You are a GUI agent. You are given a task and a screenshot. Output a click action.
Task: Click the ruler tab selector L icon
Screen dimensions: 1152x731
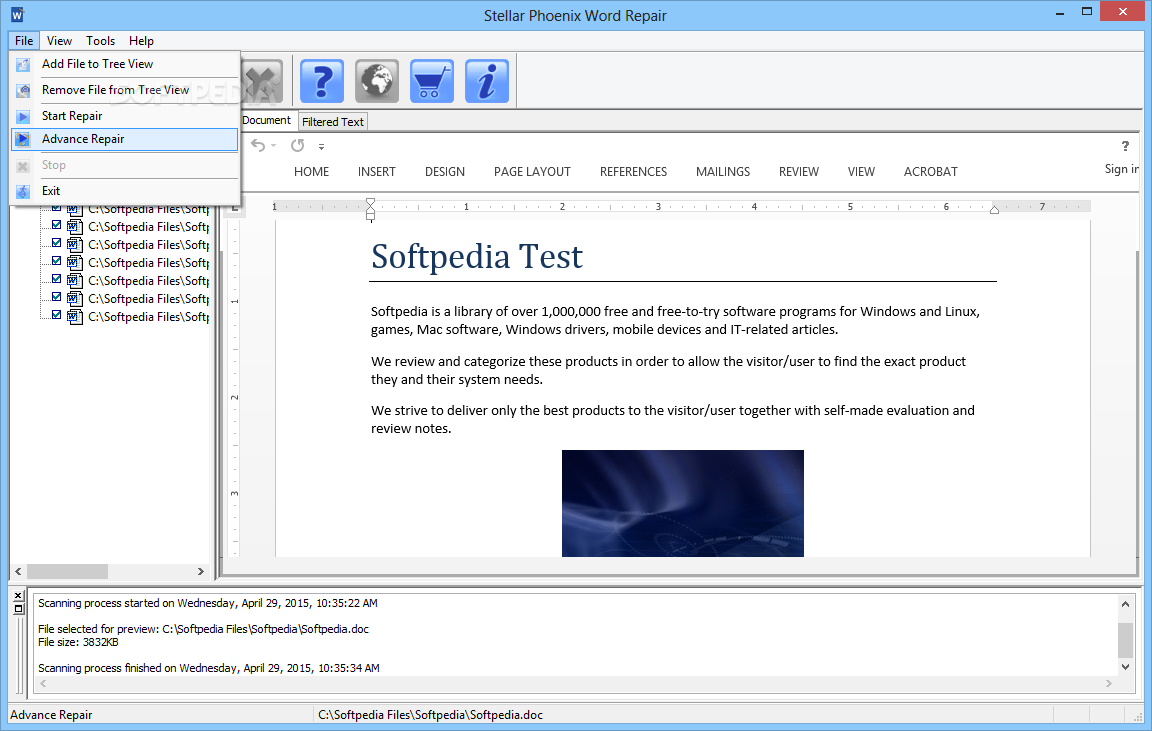235,208
